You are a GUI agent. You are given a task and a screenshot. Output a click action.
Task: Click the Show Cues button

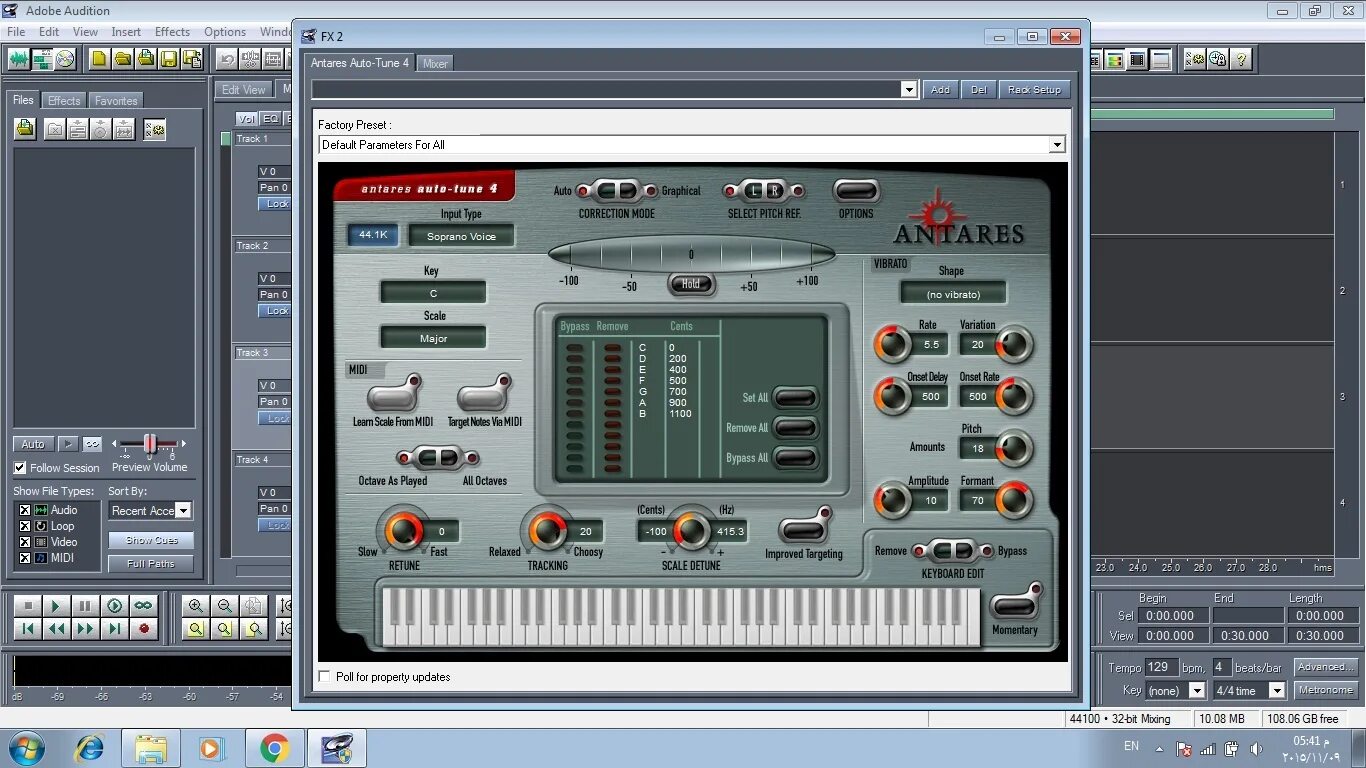151,540
